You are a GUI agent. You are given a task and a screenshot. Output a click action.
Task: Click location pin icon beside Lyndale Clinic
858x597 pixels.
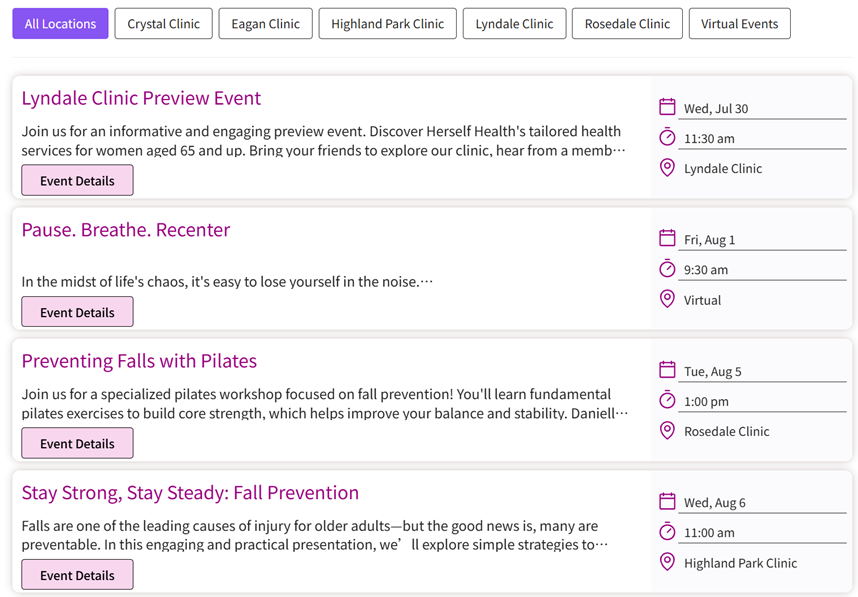tap(667, 168)
